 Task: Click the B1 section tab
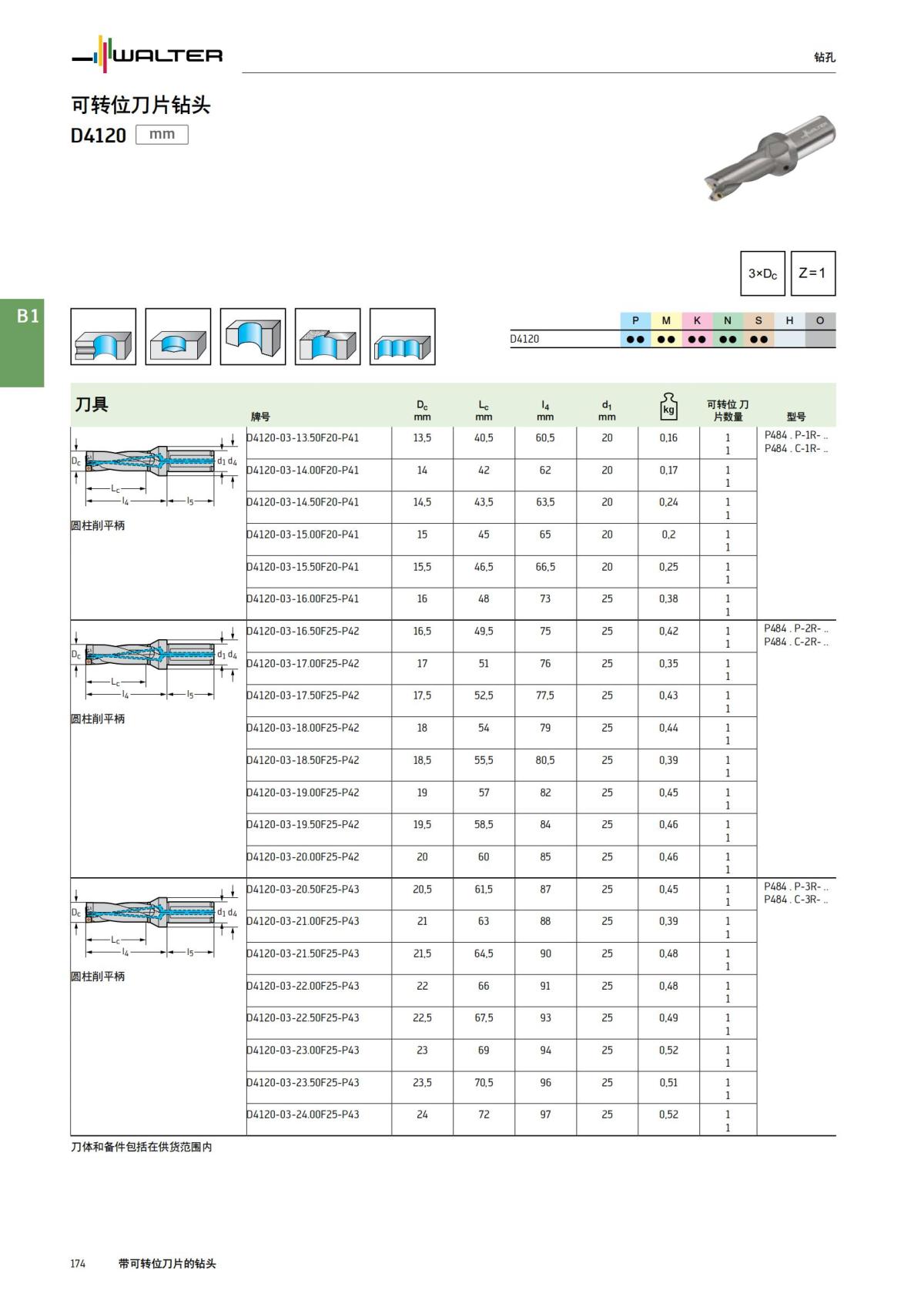coord(22,343)
